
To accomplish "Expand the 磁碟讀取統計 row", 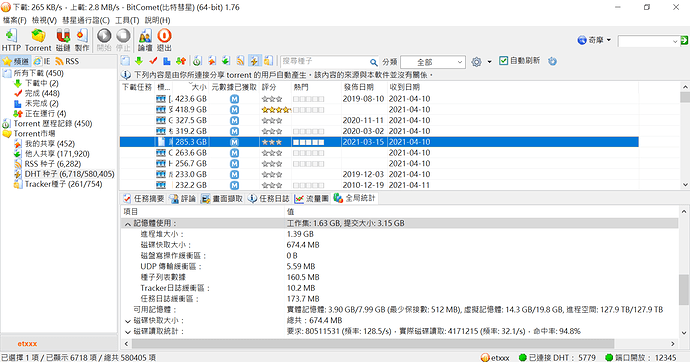I will pyautogui.click(x=127, y=332).
